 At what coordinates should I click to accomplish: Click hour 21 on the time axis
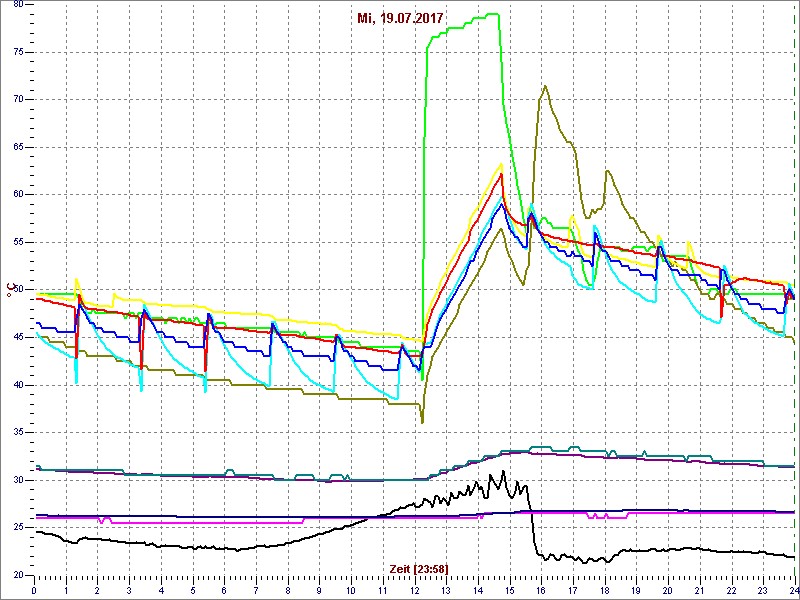coord(699,590)
